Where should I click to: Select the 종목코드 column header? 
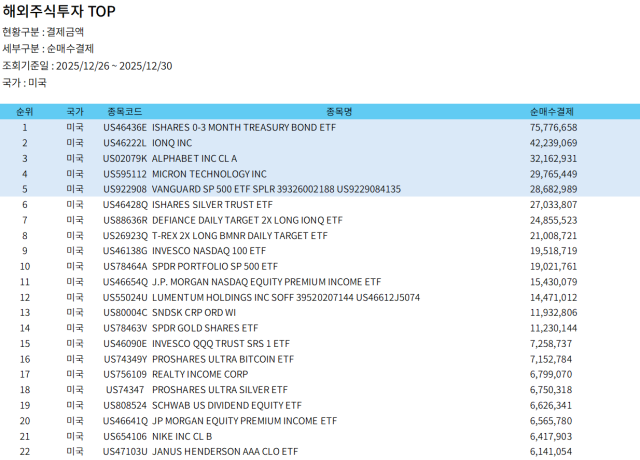124,112
